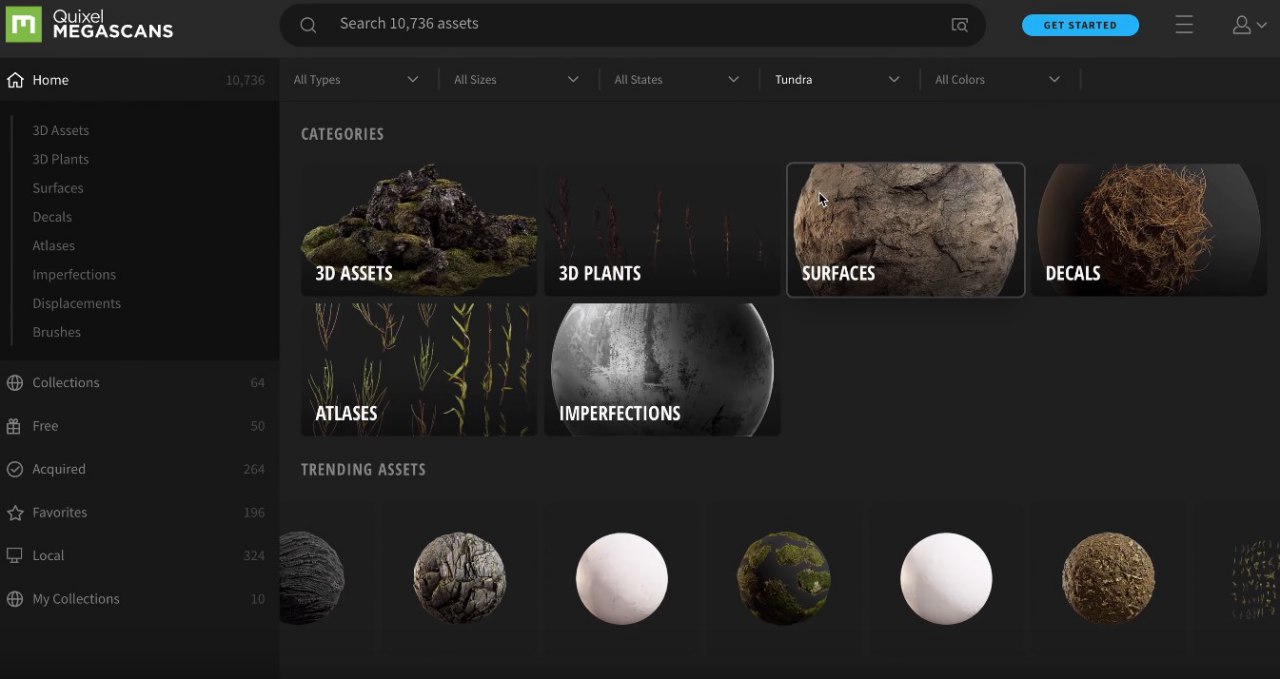The height and width of the screenshot is (679, 1280).
Task: Open the image search icon in the search bar
Action: click(959, 25)
